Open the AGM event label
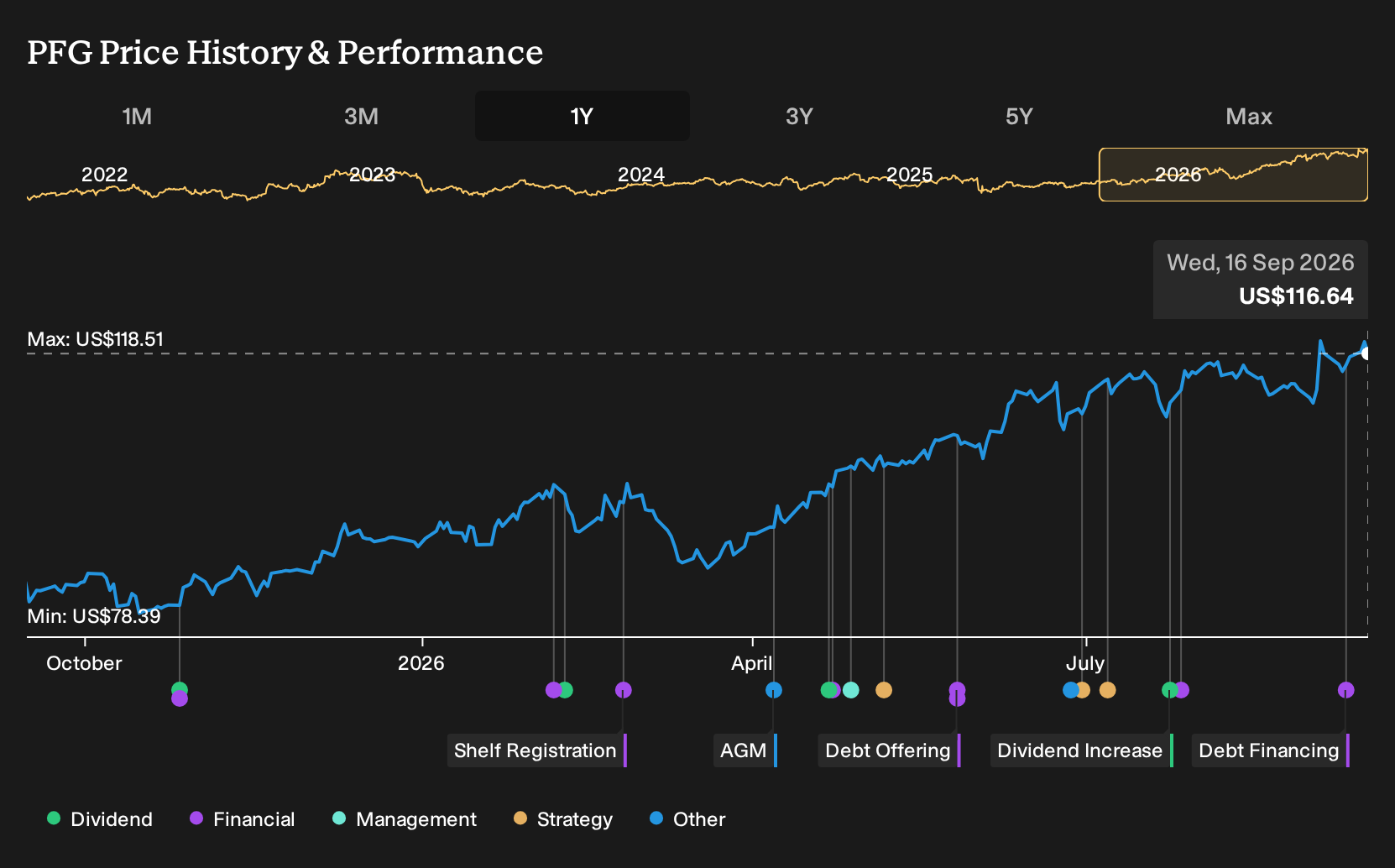1395x868 pixels. pyautogui.click(x=745, y=750)
